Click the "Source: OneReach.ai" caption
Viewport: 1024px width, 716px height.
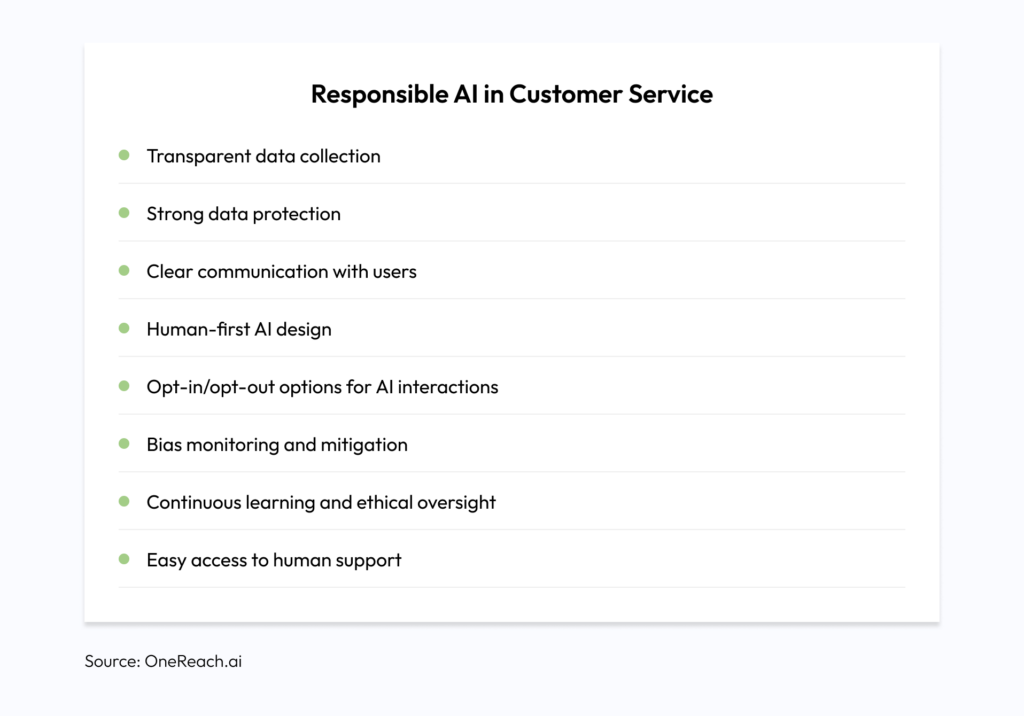pyautogui.click(x=163, y=661)
